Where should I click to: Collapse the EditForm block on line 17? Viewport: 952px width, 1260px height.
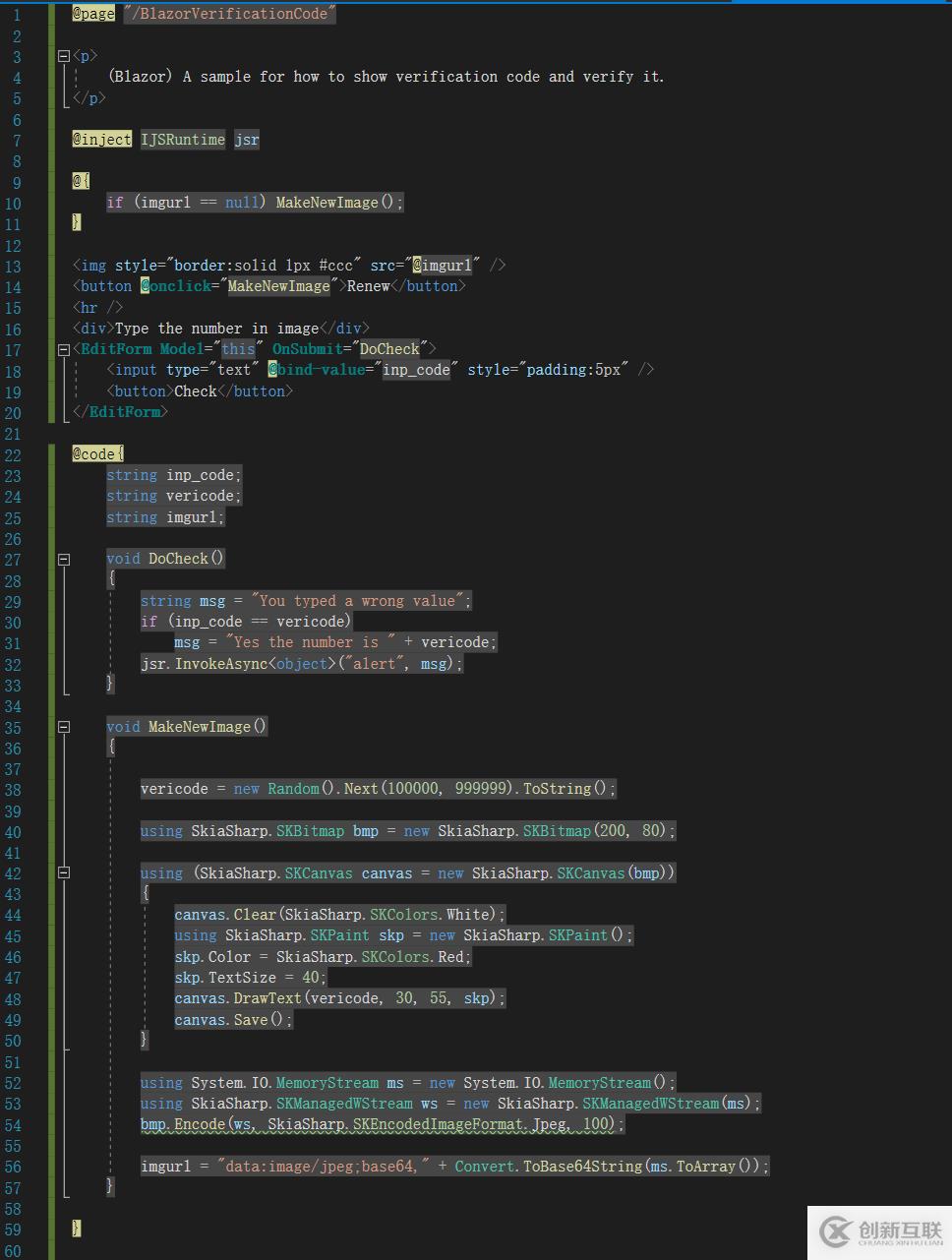click(64, 349)
